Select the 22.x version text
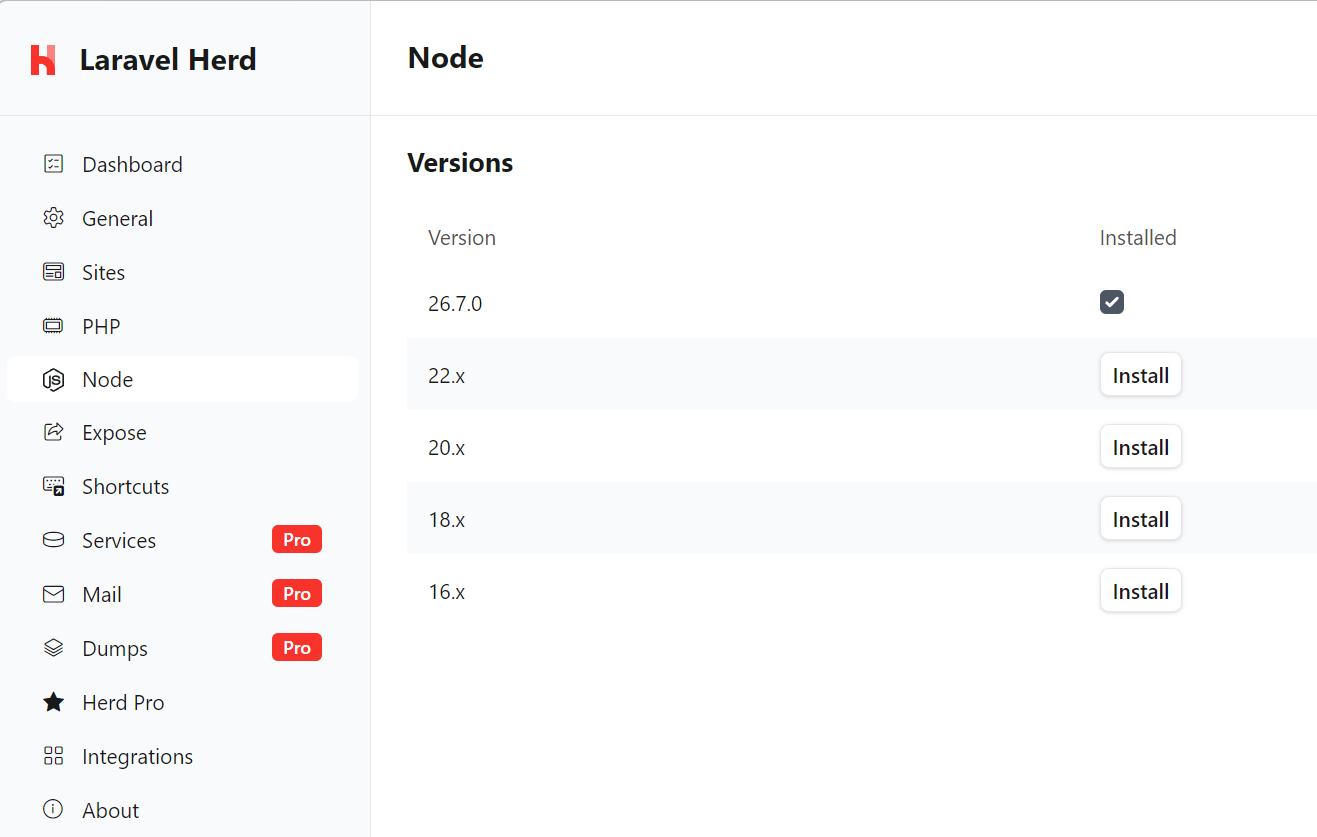The height and width of the screenshot is (837, 1317). (447, 376)
